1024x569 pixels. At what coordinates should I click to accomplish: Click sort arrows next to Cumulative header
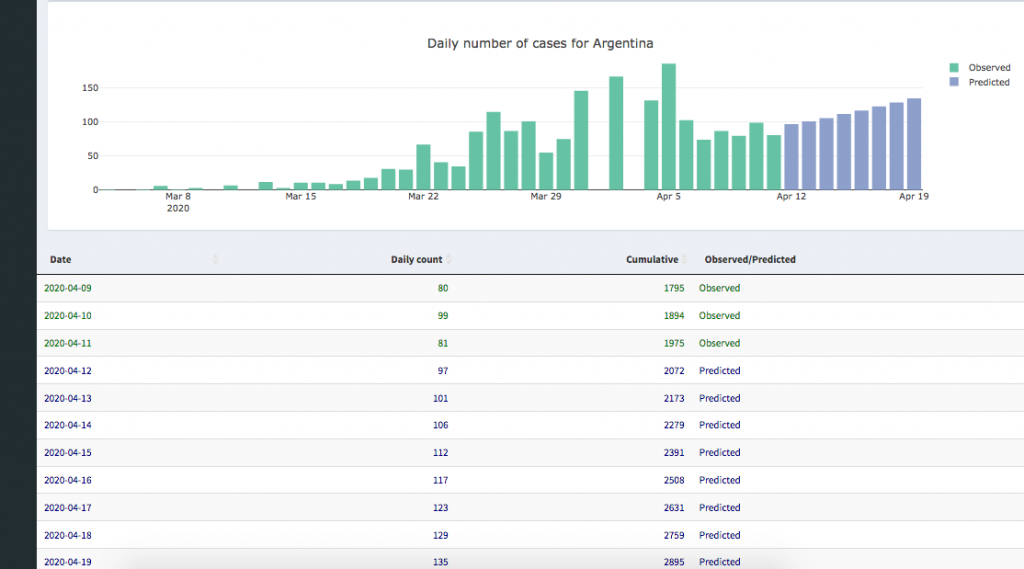pos(685,260)
